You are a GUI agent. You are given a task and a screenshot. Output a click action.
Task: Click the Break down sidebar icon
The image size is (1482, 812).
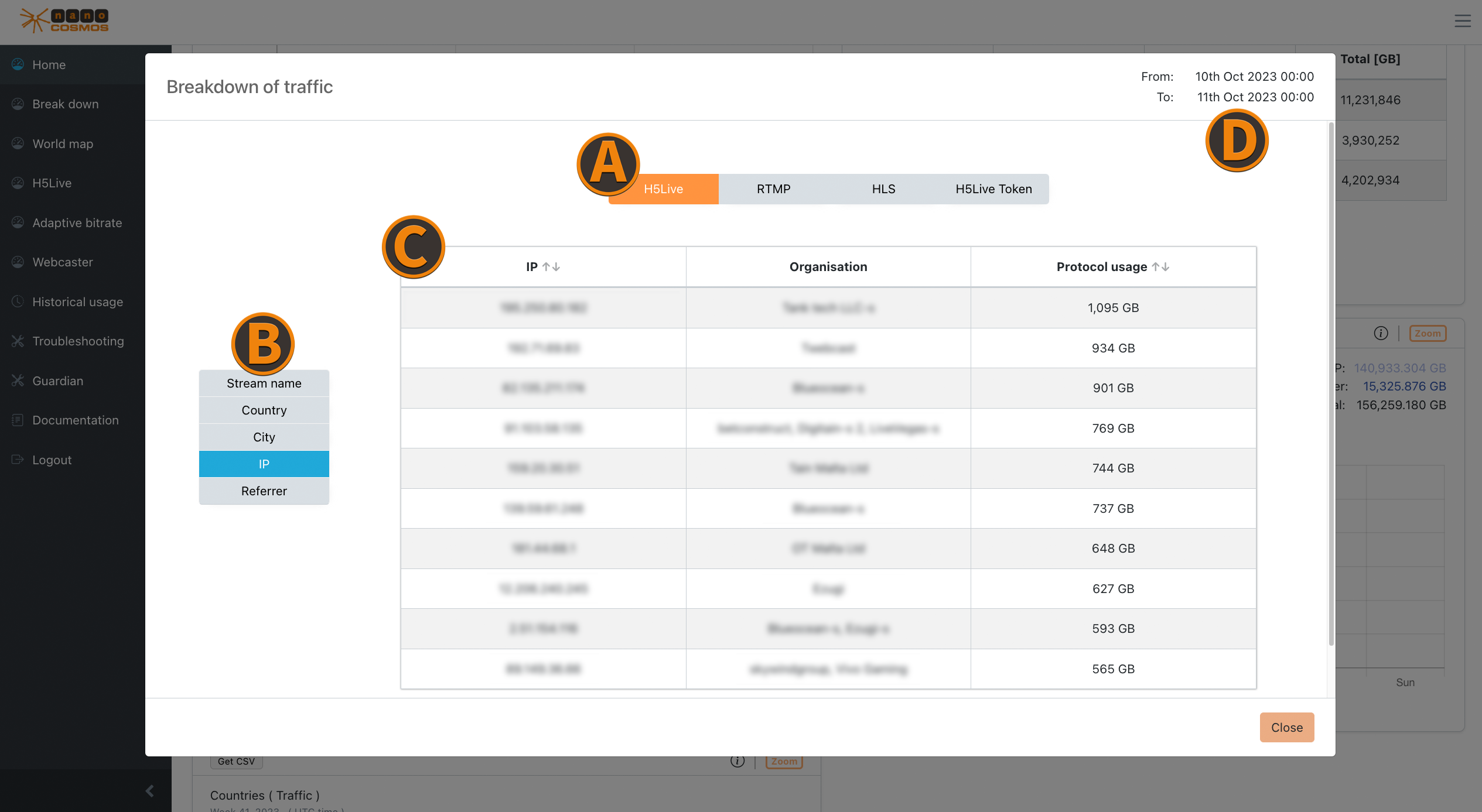pyautogui.click(x=18, y=104)
